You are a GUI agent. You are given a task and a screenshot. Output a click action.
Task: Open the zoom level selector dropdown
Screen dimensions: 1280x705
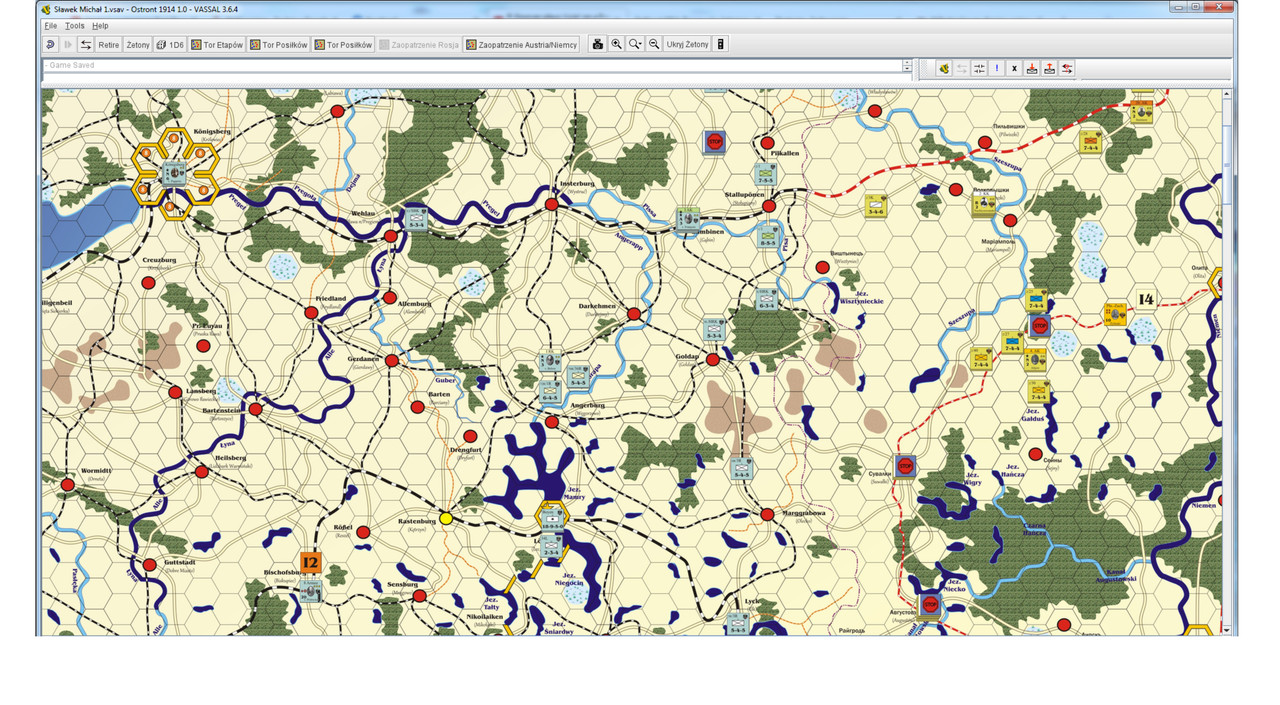tap(635, 44)
